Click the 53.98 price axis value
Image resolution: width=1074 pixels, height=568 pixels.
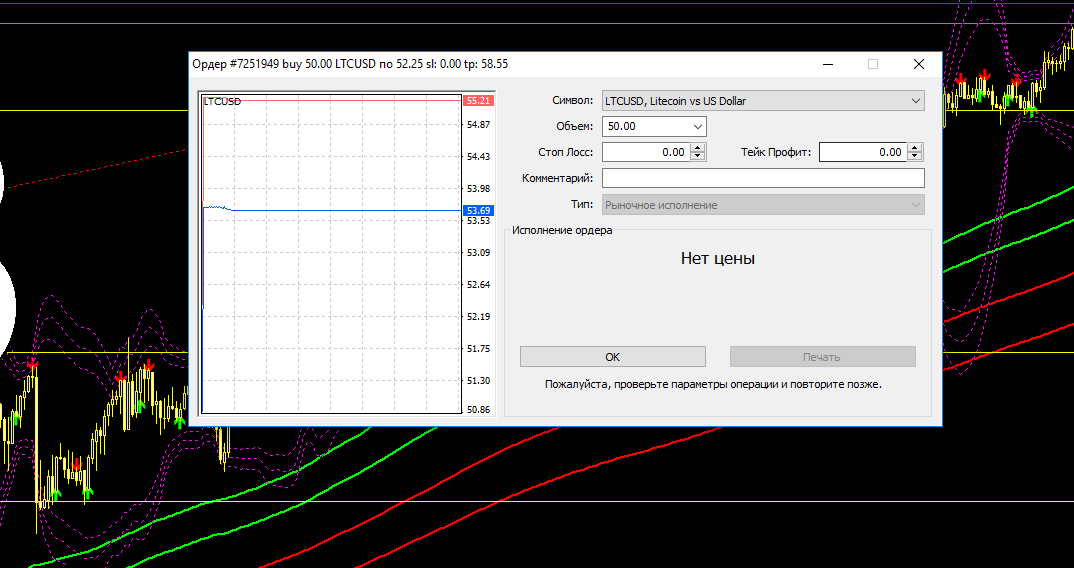[478, 188]
